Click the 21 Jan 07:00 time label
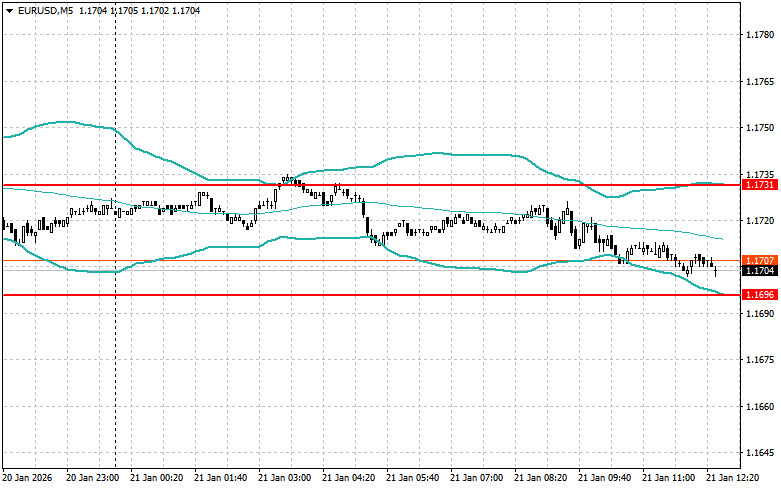The width and height of the screenshot is (781, 489). pyautogui.click(x=477, y=478)
